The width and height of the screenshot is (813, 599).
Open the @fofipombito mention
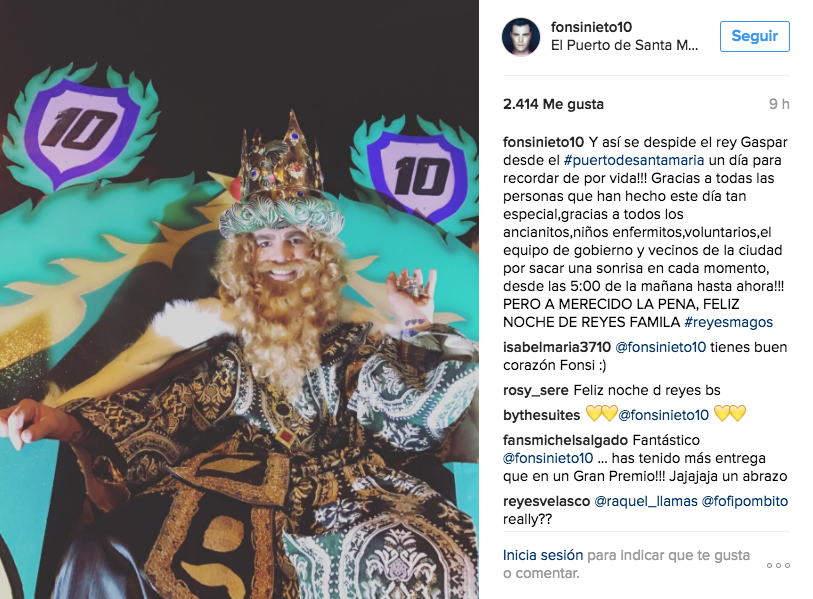tap(745, 502)
